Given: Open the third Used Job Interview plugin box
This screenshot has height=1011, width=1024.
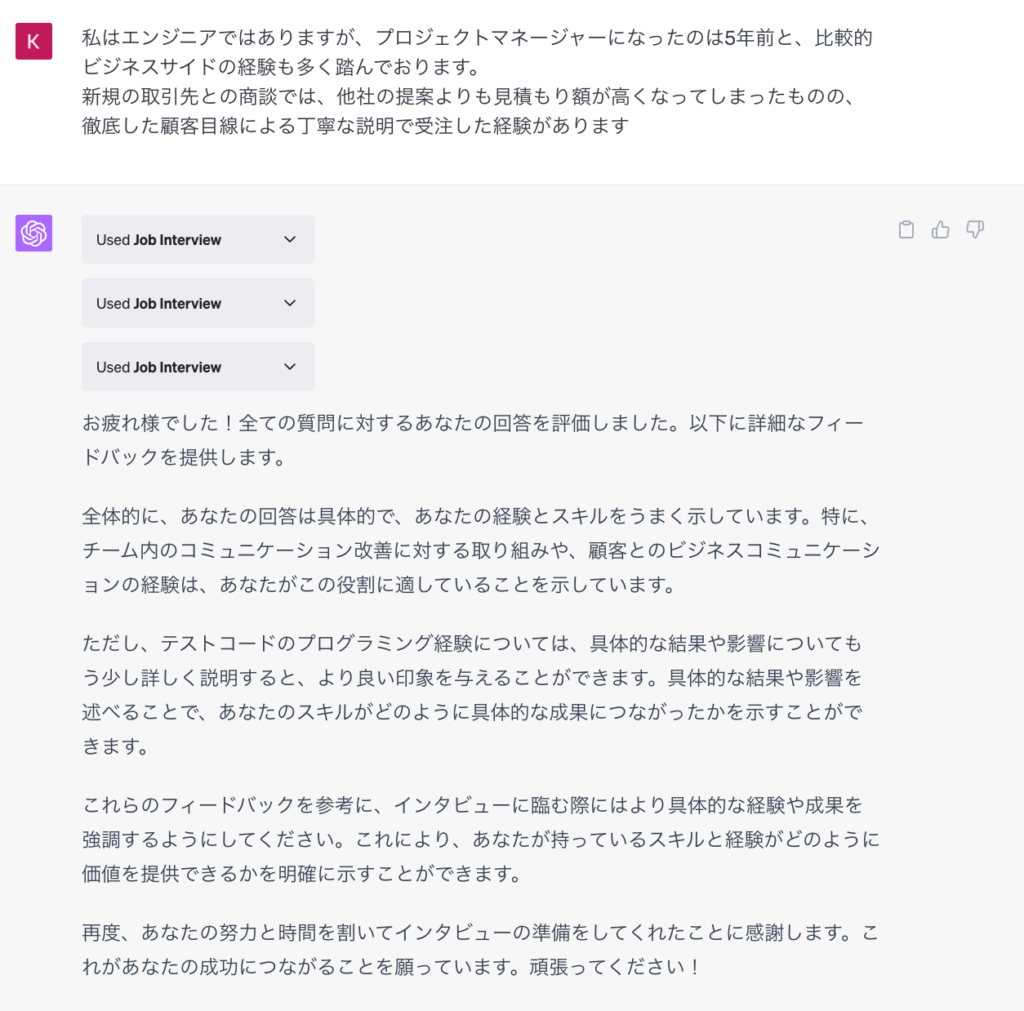Looking at the screenshot, I should 198,367.
